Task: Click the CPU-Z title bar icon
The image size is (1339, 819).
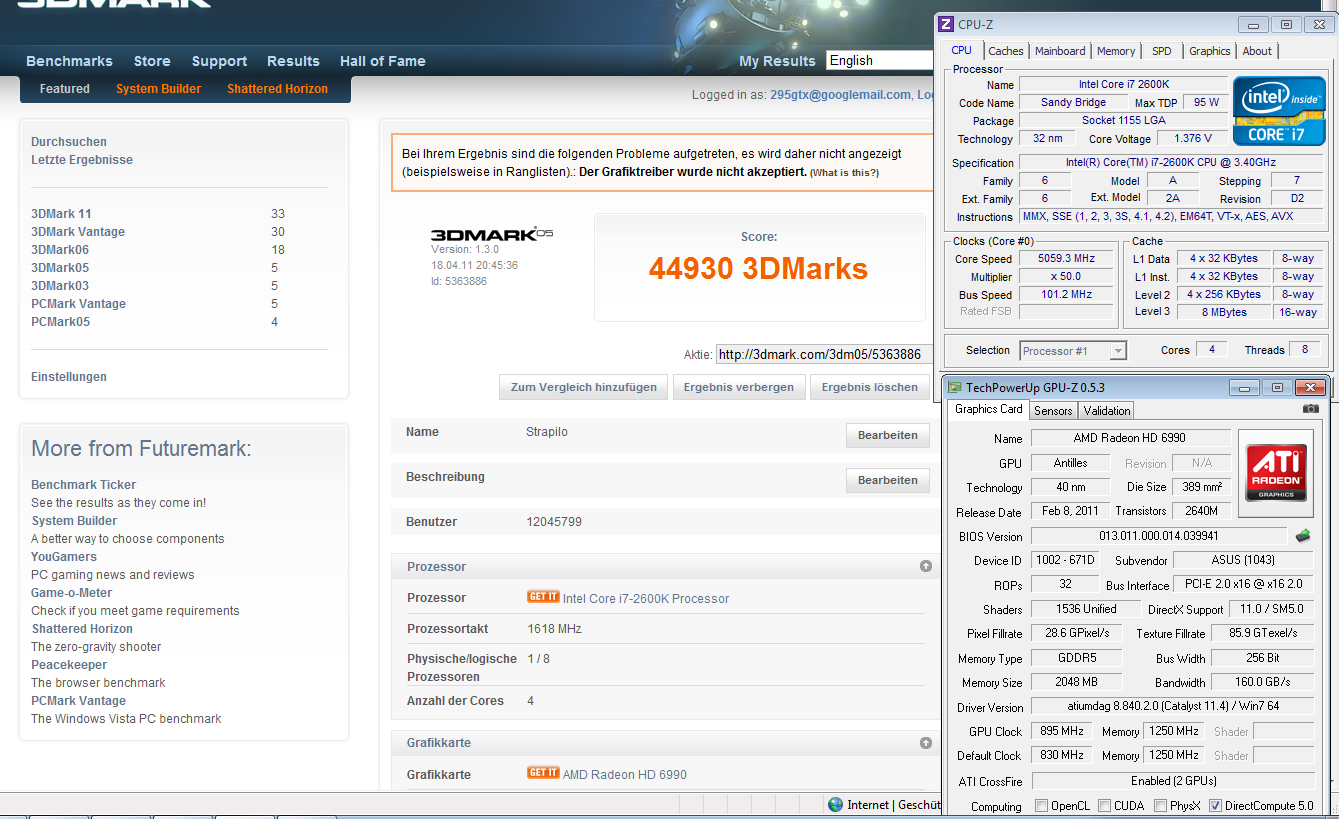Action: pos(947,24)
